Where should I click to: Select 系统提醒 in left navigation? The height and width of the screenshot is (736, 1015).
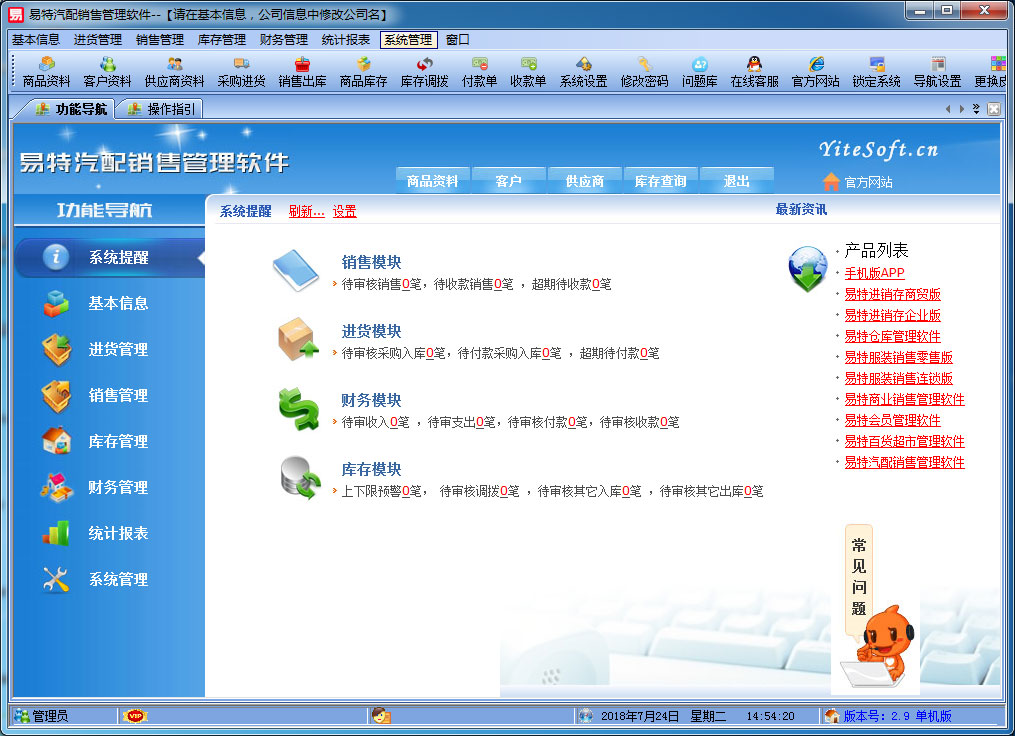(109, 257)
